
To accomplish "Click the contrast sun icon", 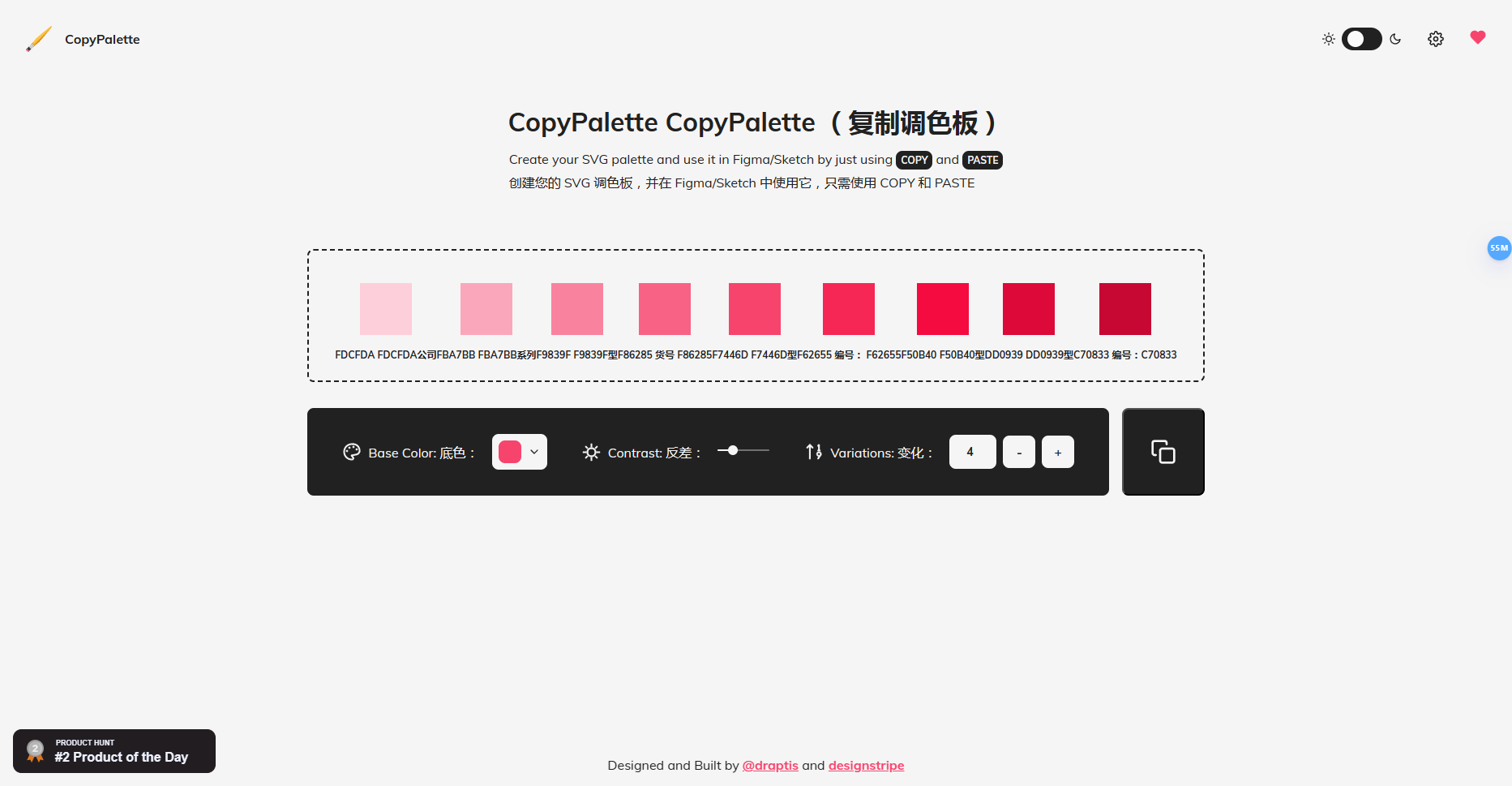I will 591,452.
